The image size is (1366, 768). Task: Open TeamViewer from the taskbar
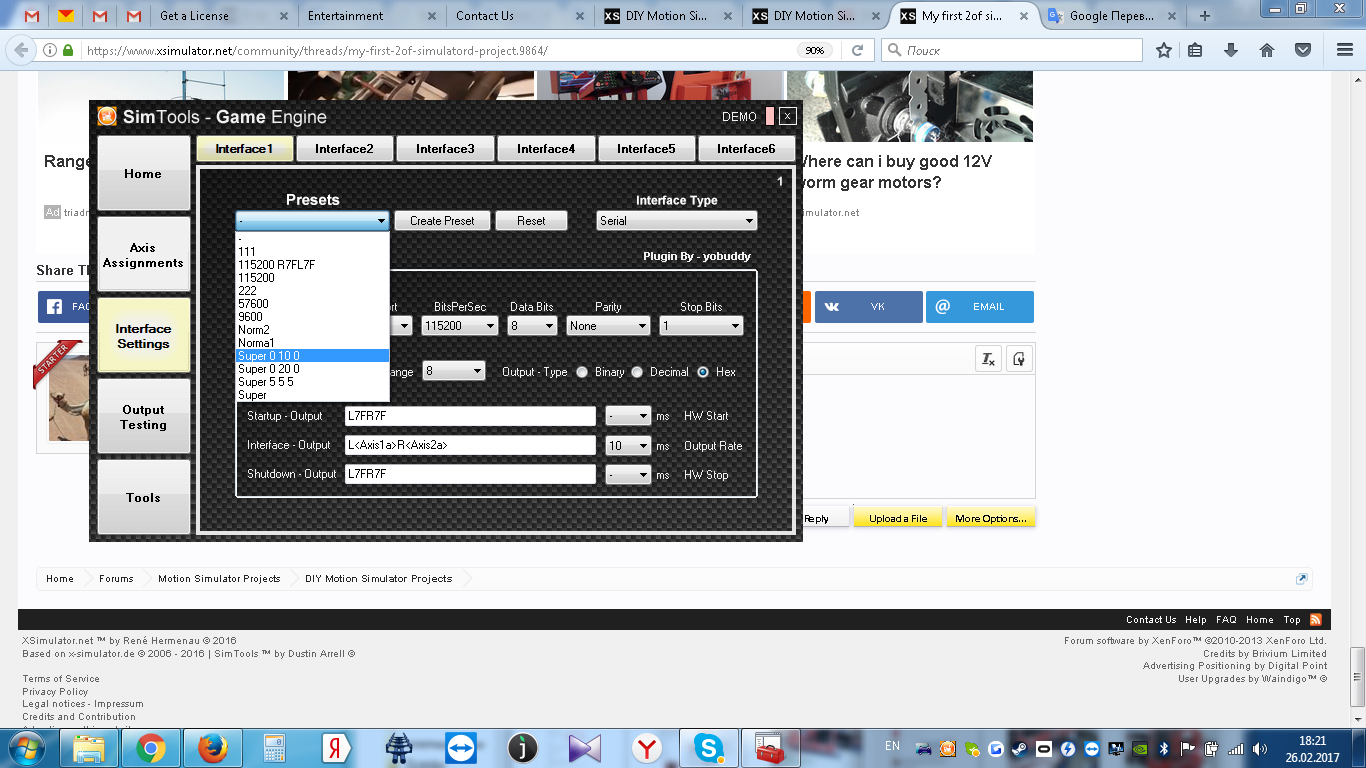(461, 748)
